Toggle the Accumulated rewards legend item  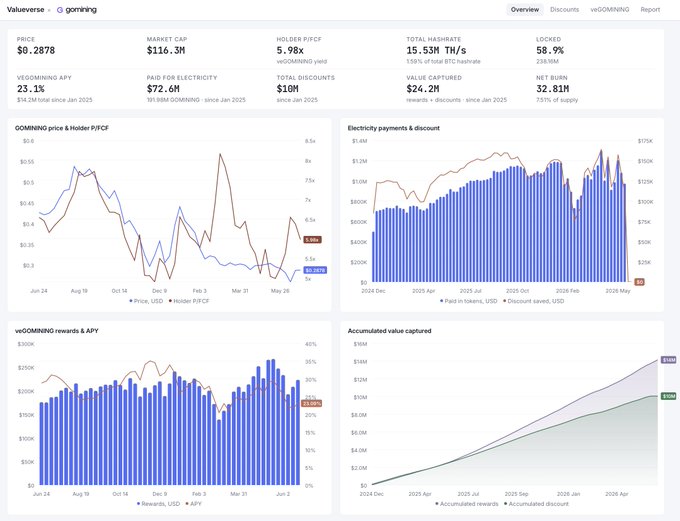click(x=467, y=504)
